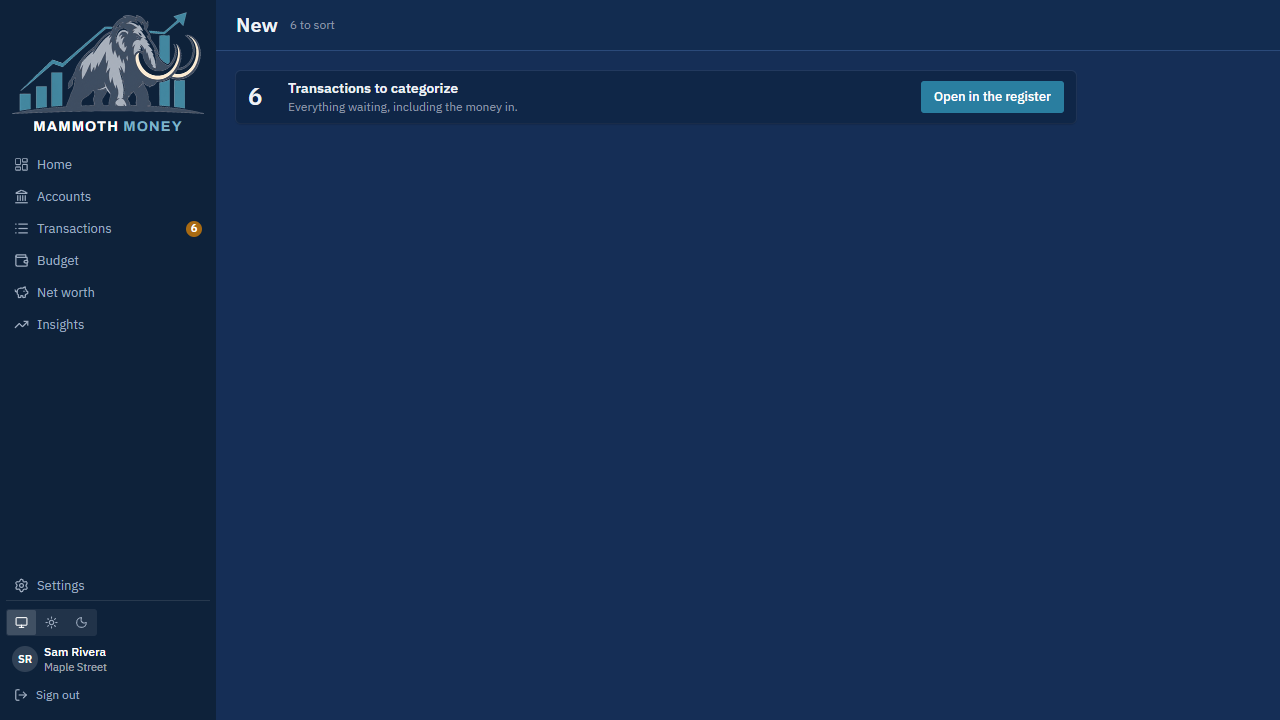Open the Transactions section
1280x720 pixels.
(108, 229)
